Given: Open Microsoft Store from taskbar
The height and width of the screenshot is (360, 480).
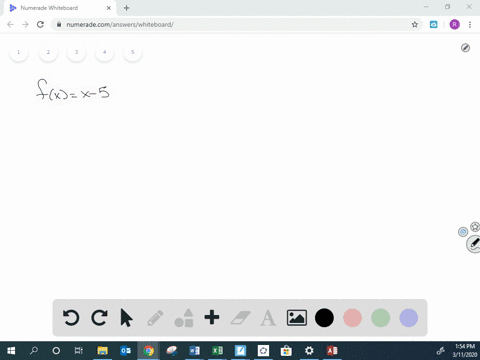Looking at the screenshot, I should (x=286, y=351).
